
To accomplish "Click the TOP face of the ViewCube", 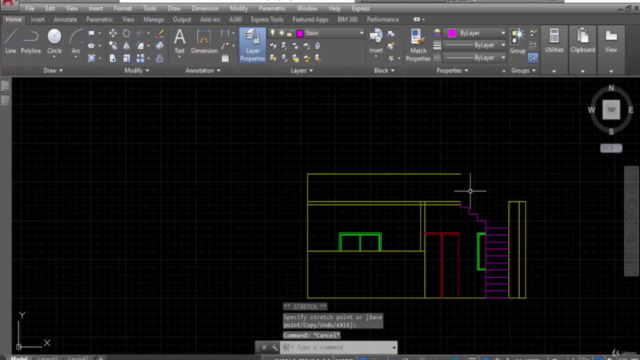I will coord(611,110).
